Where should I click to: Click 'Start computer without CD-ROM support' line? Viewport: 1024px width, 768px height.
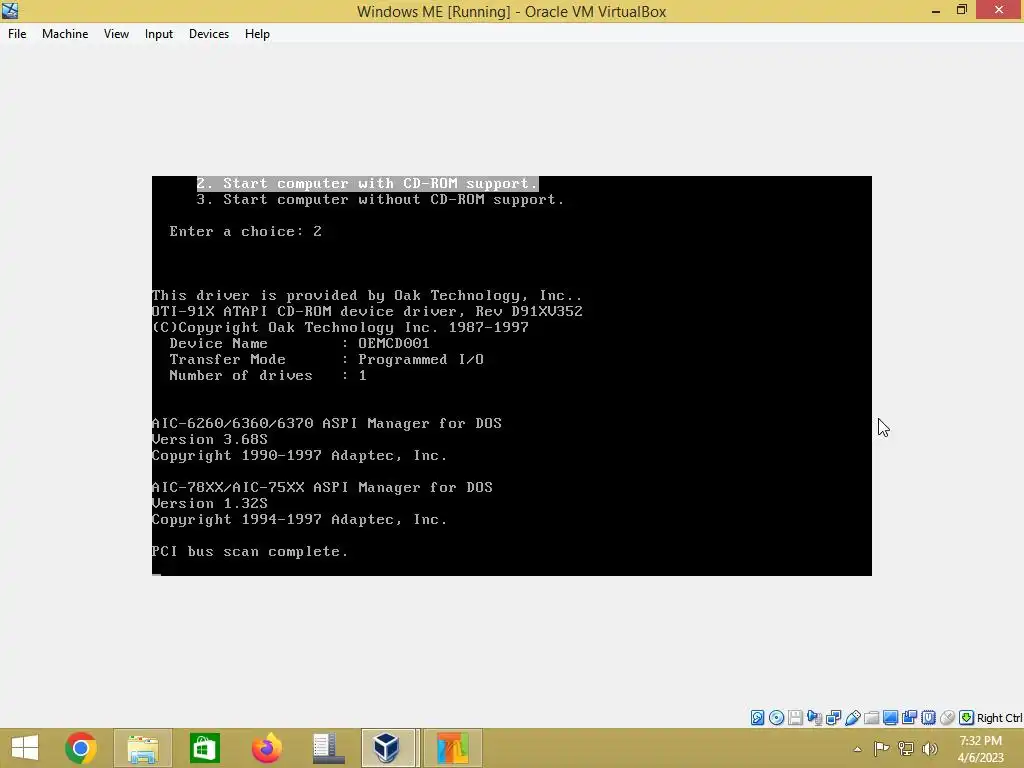[380, 200]
